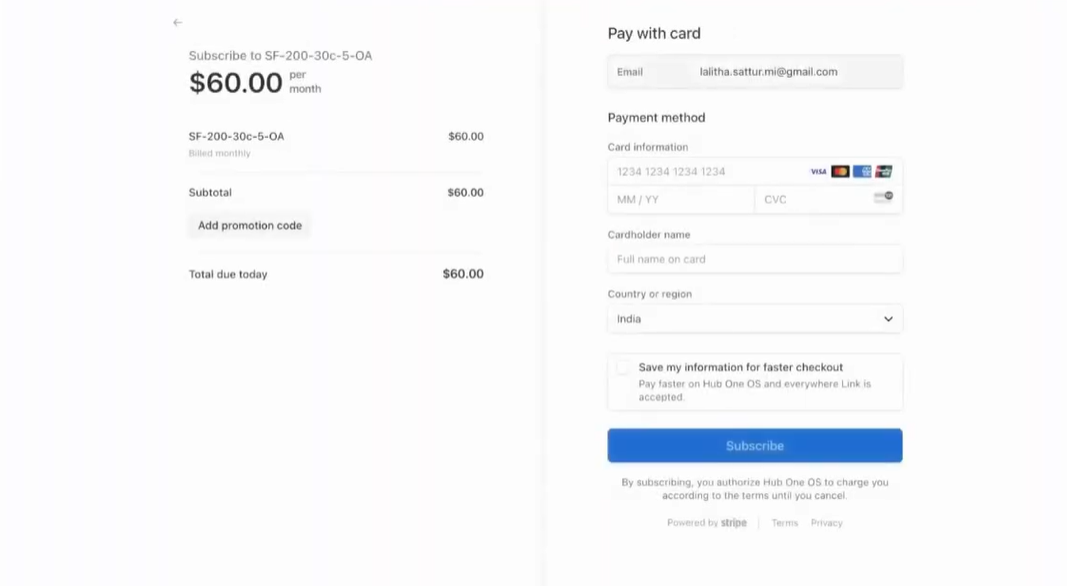Click the chevron arrow beside India

(x=888, y=319)
